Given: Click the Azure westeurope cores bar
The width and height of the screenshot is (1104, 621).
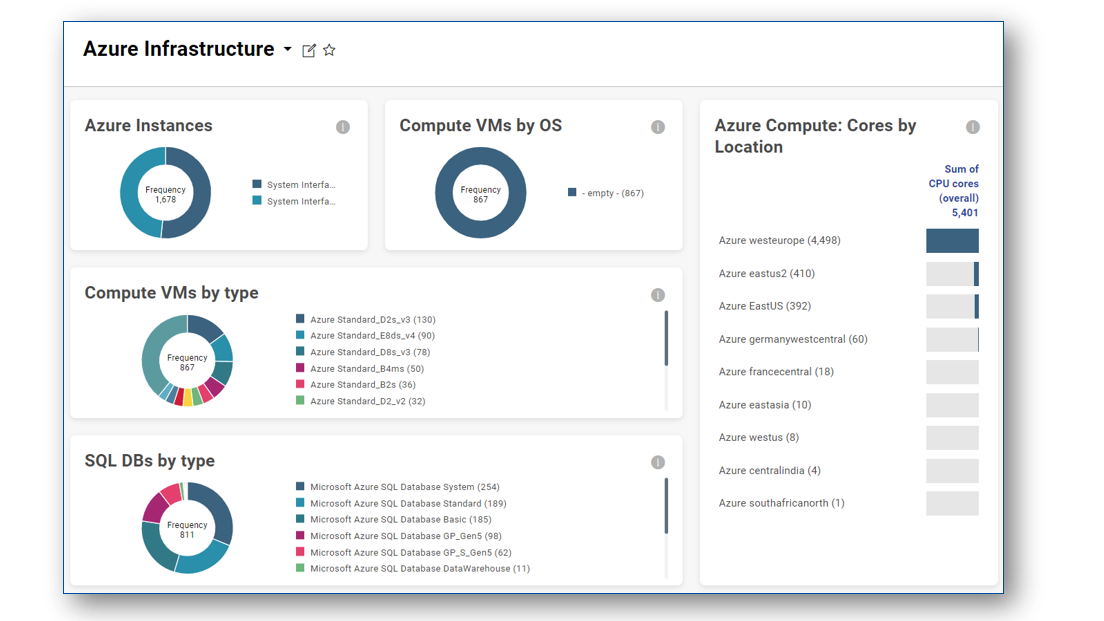Looking at the screenshot, I should point(952,241).
